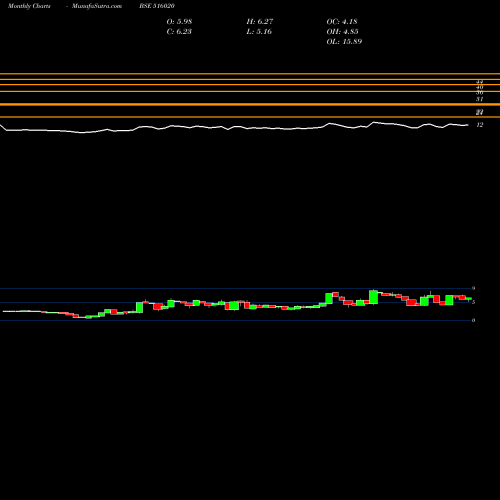Click the '12' label beside the white line

pyautogui.click(x=479, y=125)
